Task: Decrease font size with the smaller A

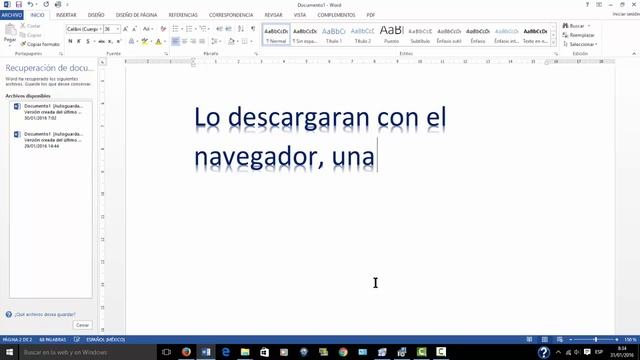Action: tap(134, 29)
